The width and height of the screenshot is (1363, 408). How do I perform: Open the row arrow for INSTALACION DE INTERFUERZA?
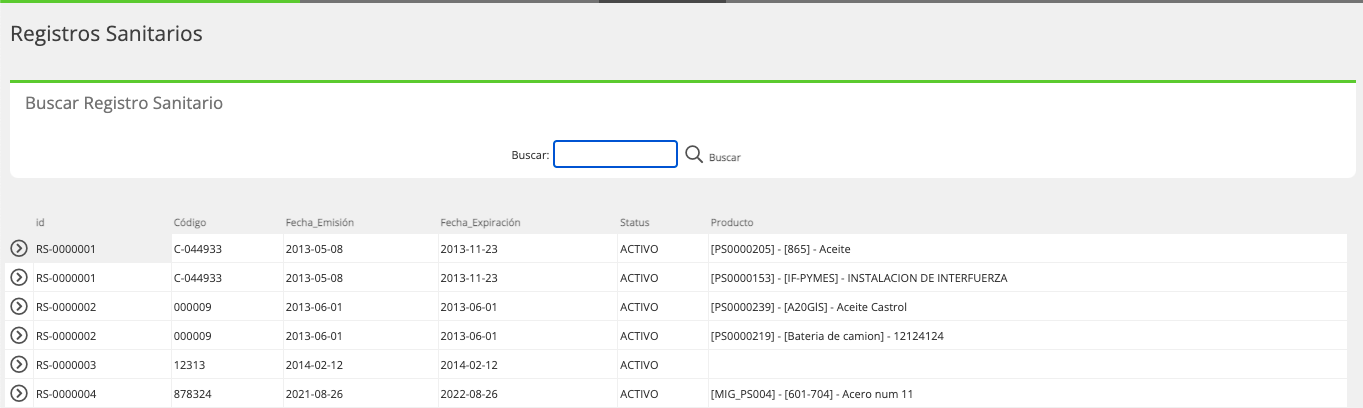point(18,277)
